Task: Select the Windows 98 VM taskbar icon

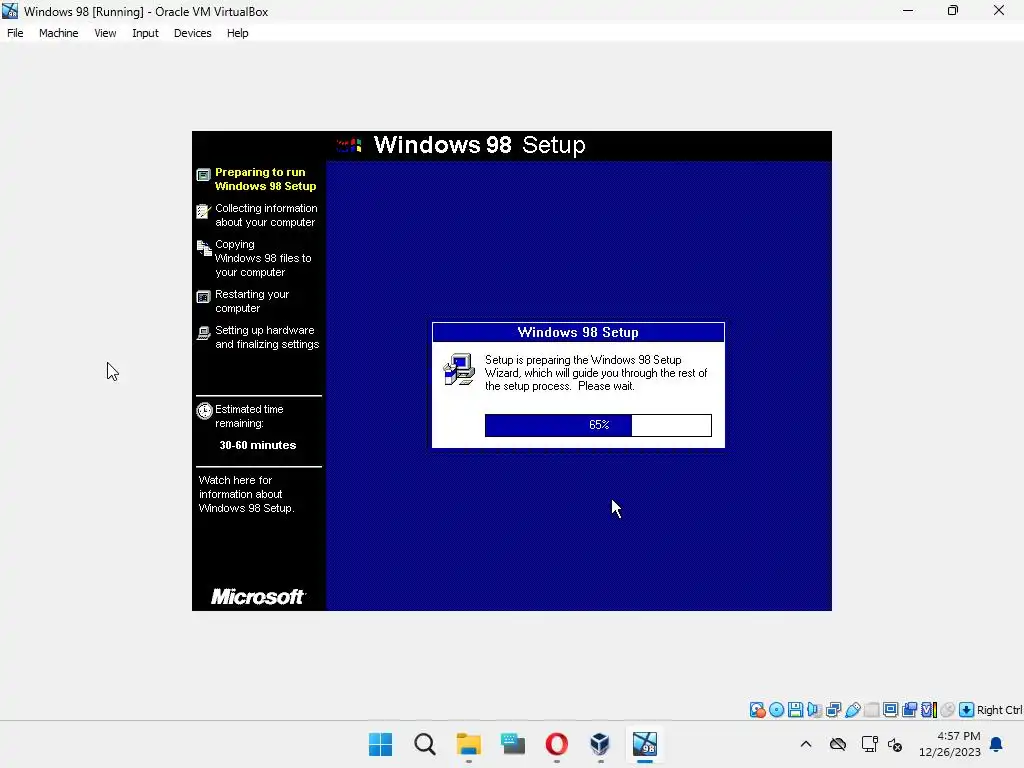Action: pyautogui.click(x=645, y=744)
